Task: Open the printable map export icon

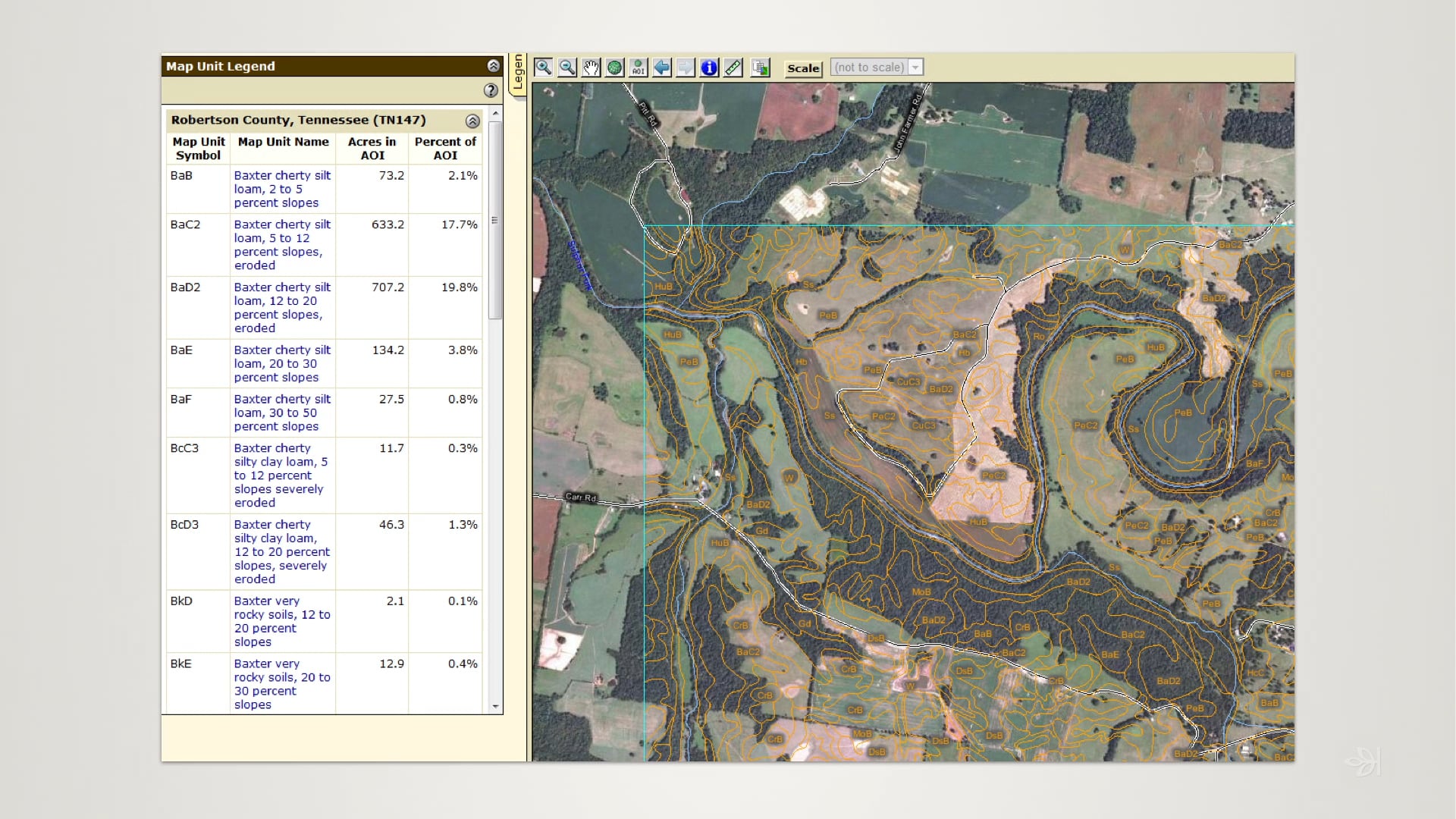Action: pos(760,67)
